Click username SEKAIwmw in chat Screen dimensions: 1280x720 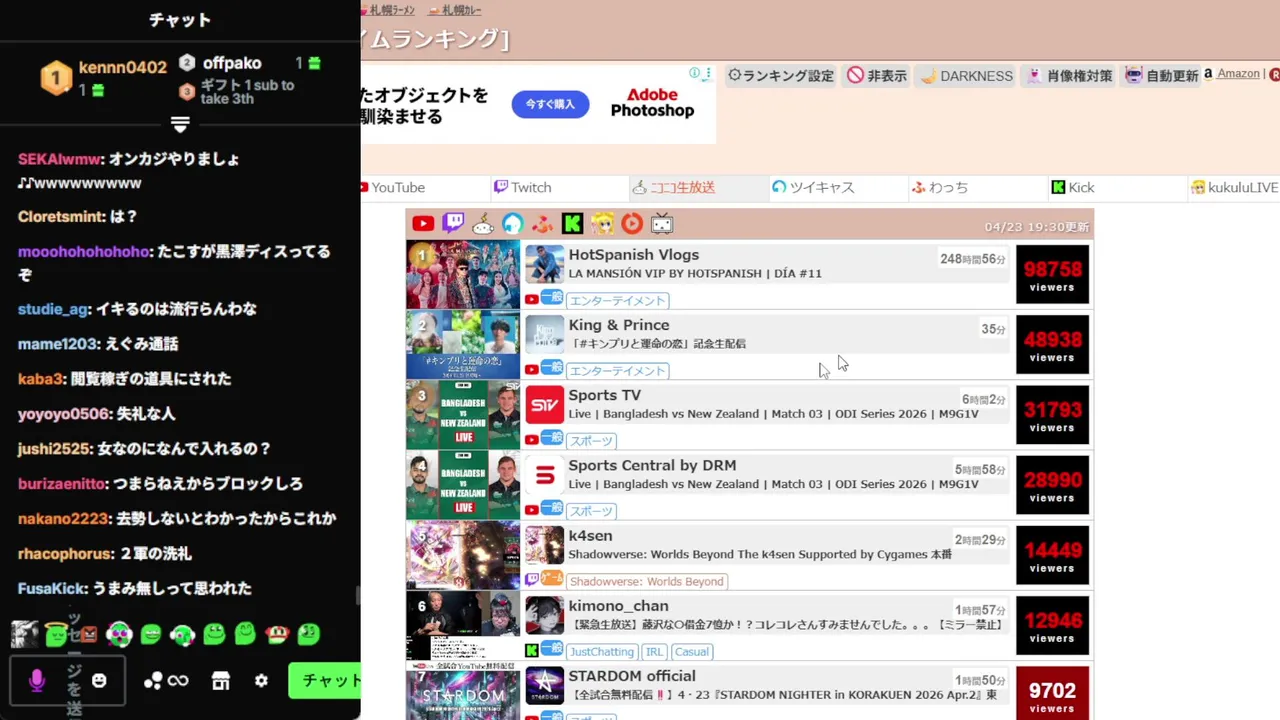pyautogui.click(x=60, y=159)
